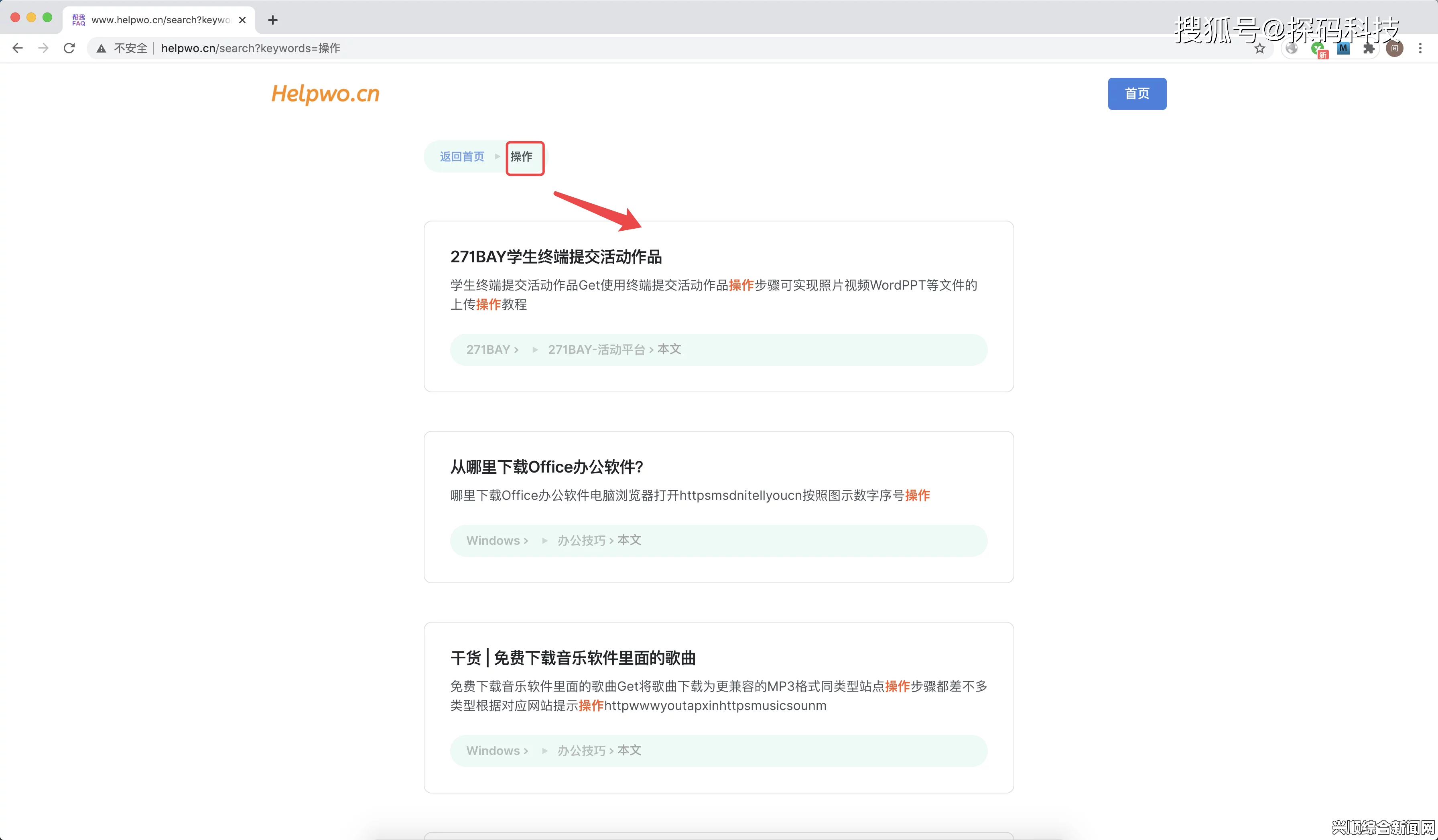Open the green extension with 新 badge
Screen dimensions: 1438x840
click(1319, 50)
